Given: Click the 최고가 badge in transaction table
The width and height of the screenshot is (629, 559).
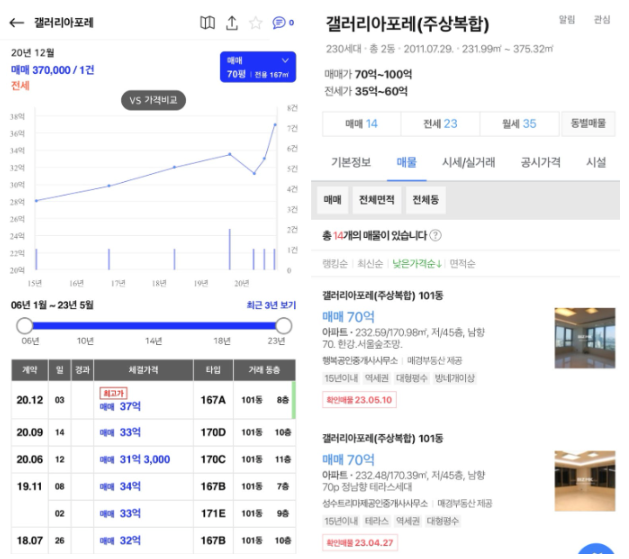Looking at the screenshot, I should [114, 393].
